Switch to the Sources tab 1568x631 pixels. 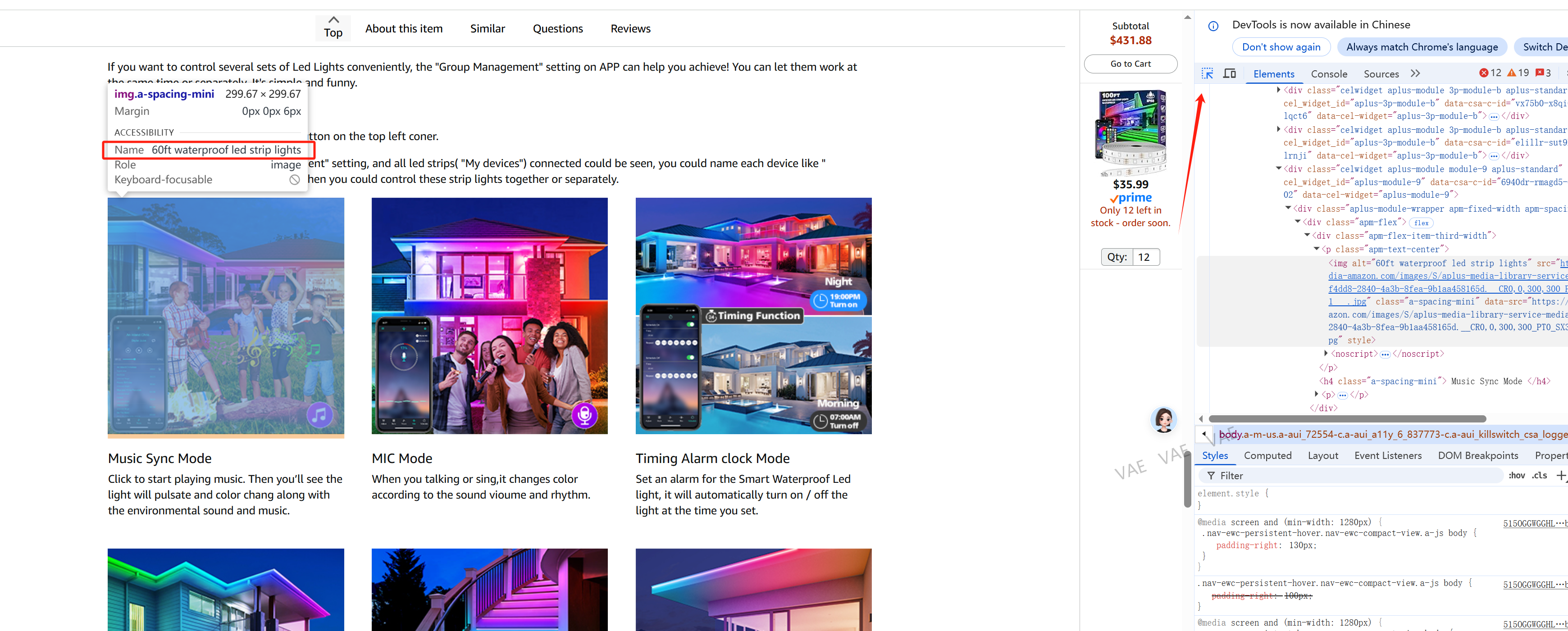[x=1381, y=73]
